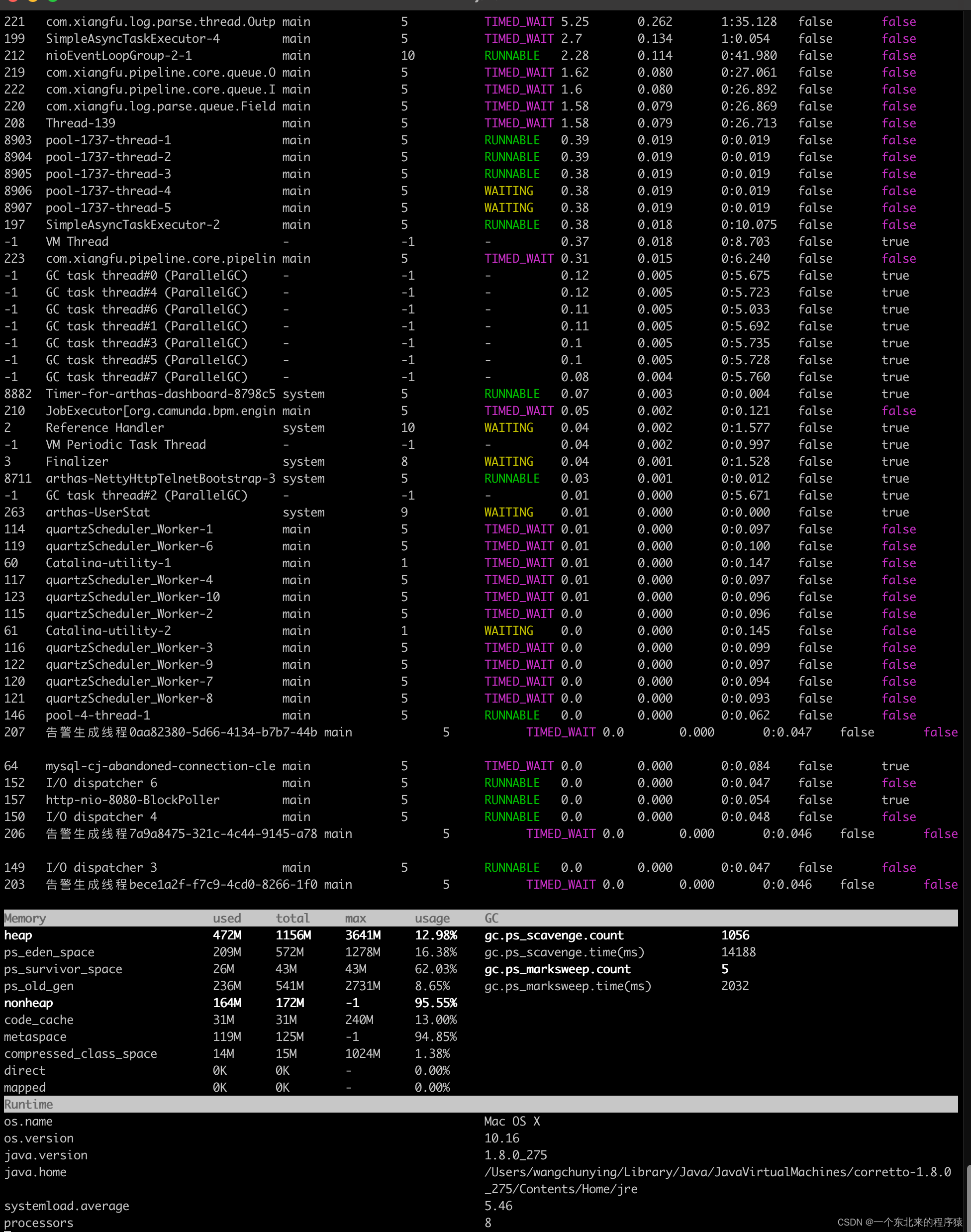The image size is (971, 1232).
Task: Click gc.ps_marksweep.time(ms) label
Action: point(568,986)
